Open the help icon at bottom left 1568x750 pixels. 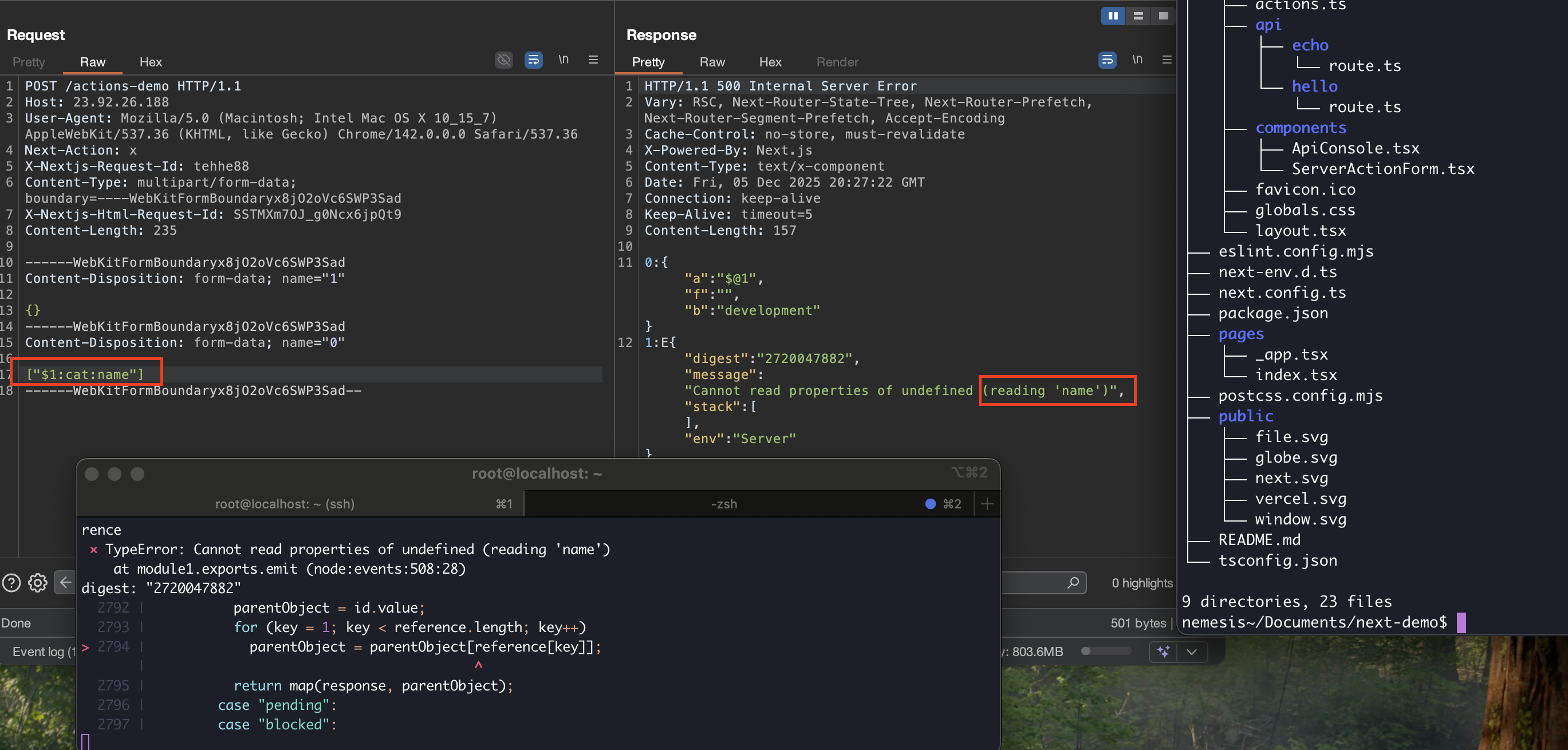tap(11, 583)
